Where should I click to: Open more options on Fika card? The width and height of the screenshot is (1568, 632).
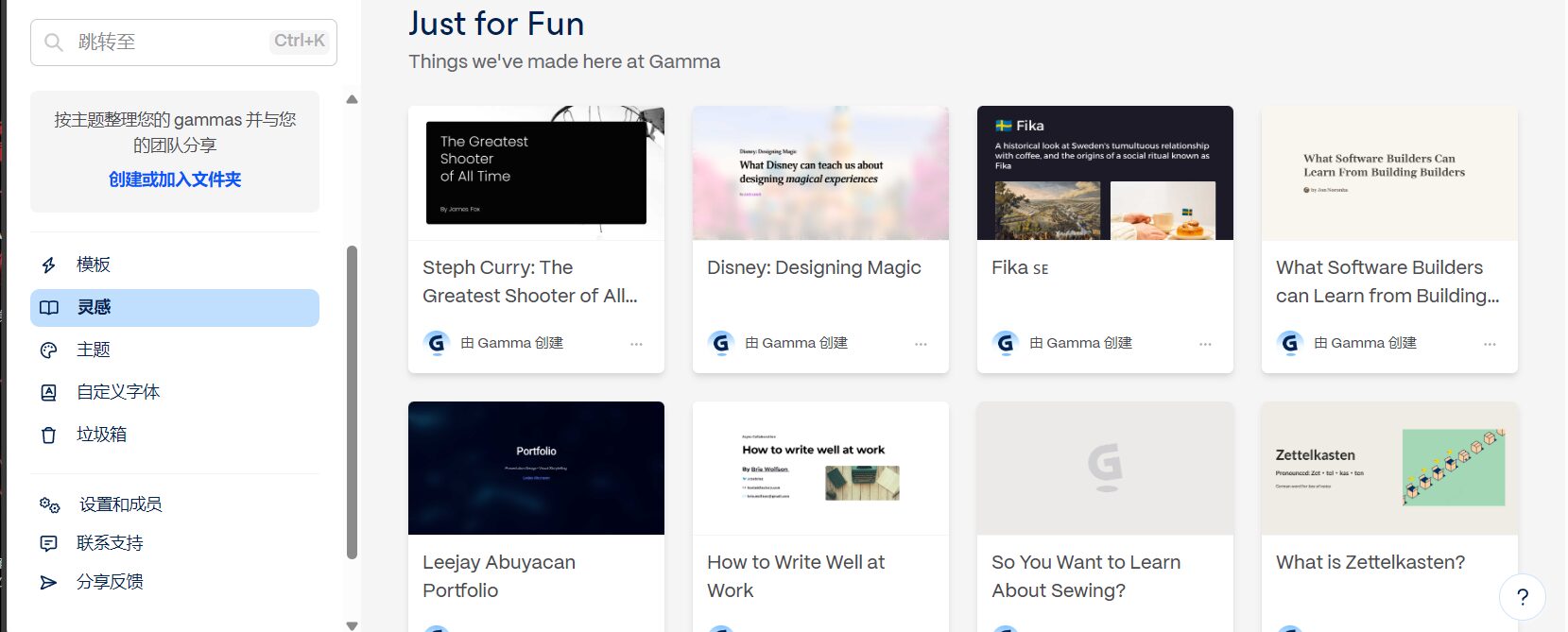click(1205, 345)
